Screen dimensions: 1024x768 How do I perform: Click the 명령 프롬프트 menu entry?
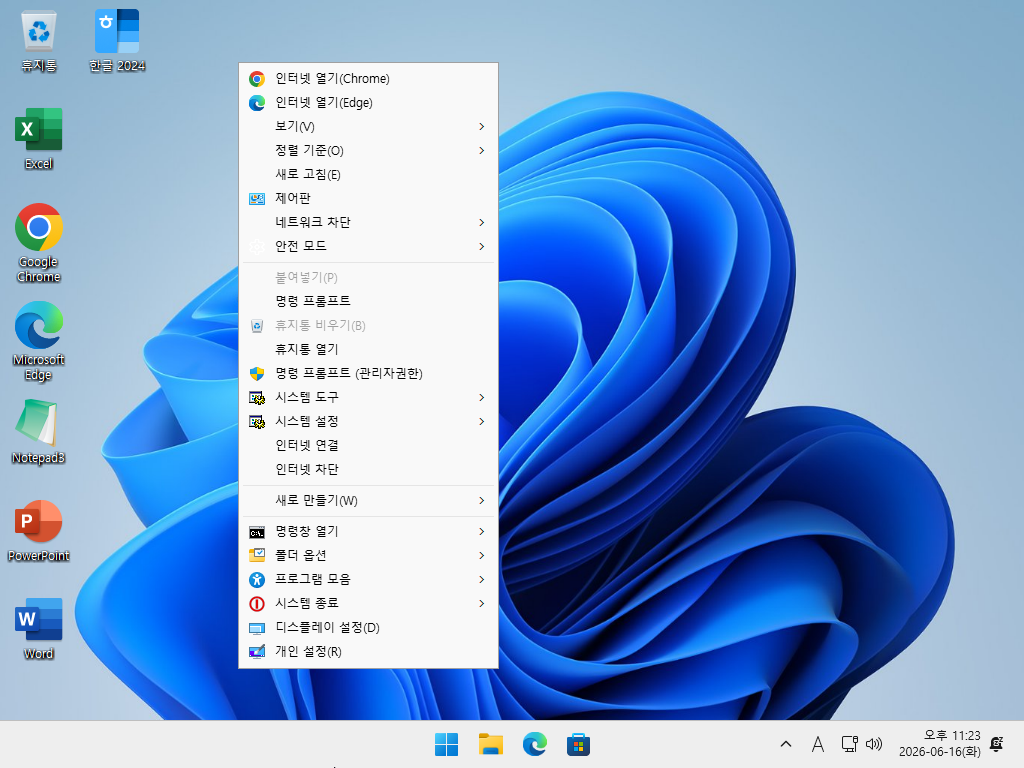[368, 301]
